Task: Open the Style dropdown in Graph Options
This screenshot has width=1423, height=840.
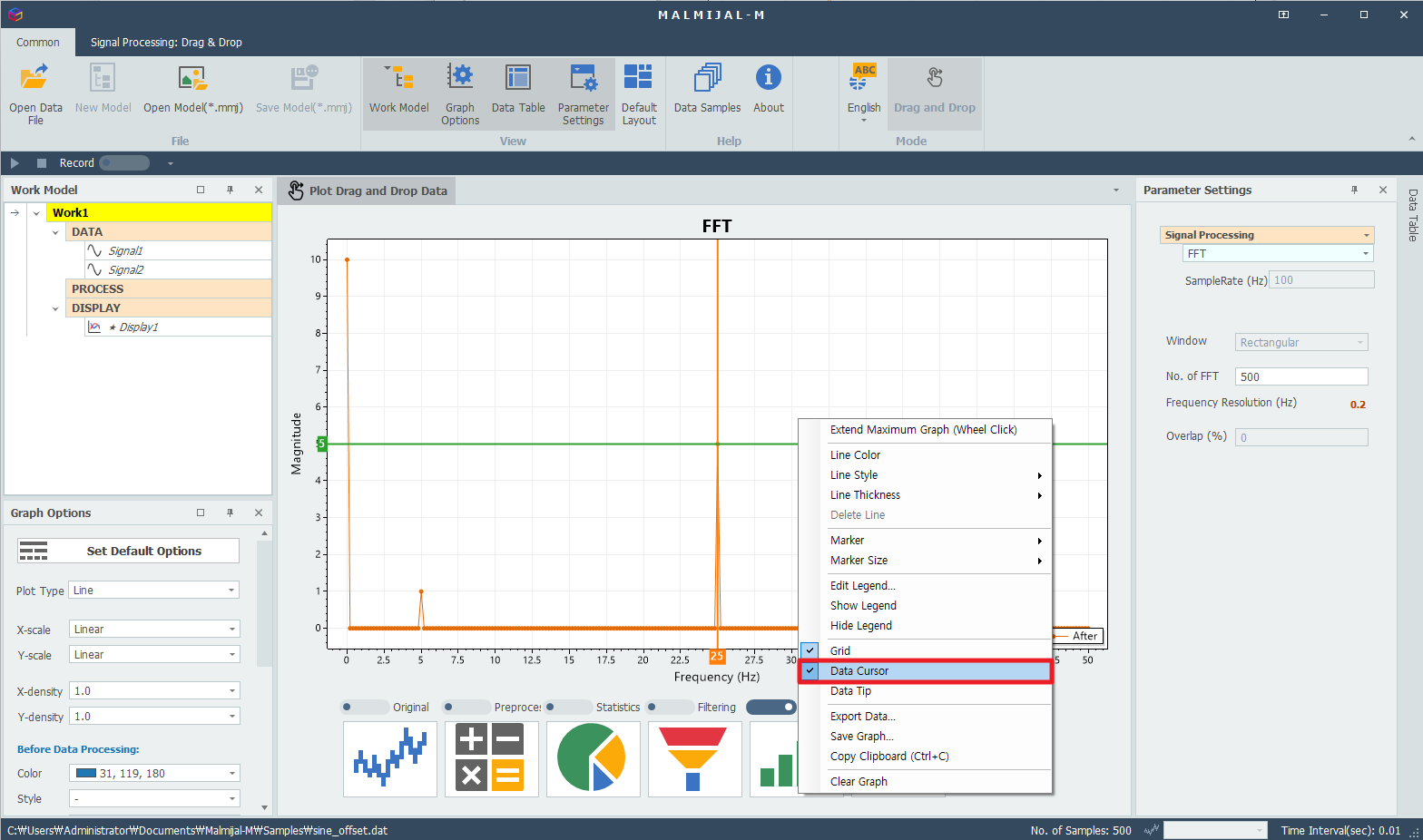Action: 154,798
